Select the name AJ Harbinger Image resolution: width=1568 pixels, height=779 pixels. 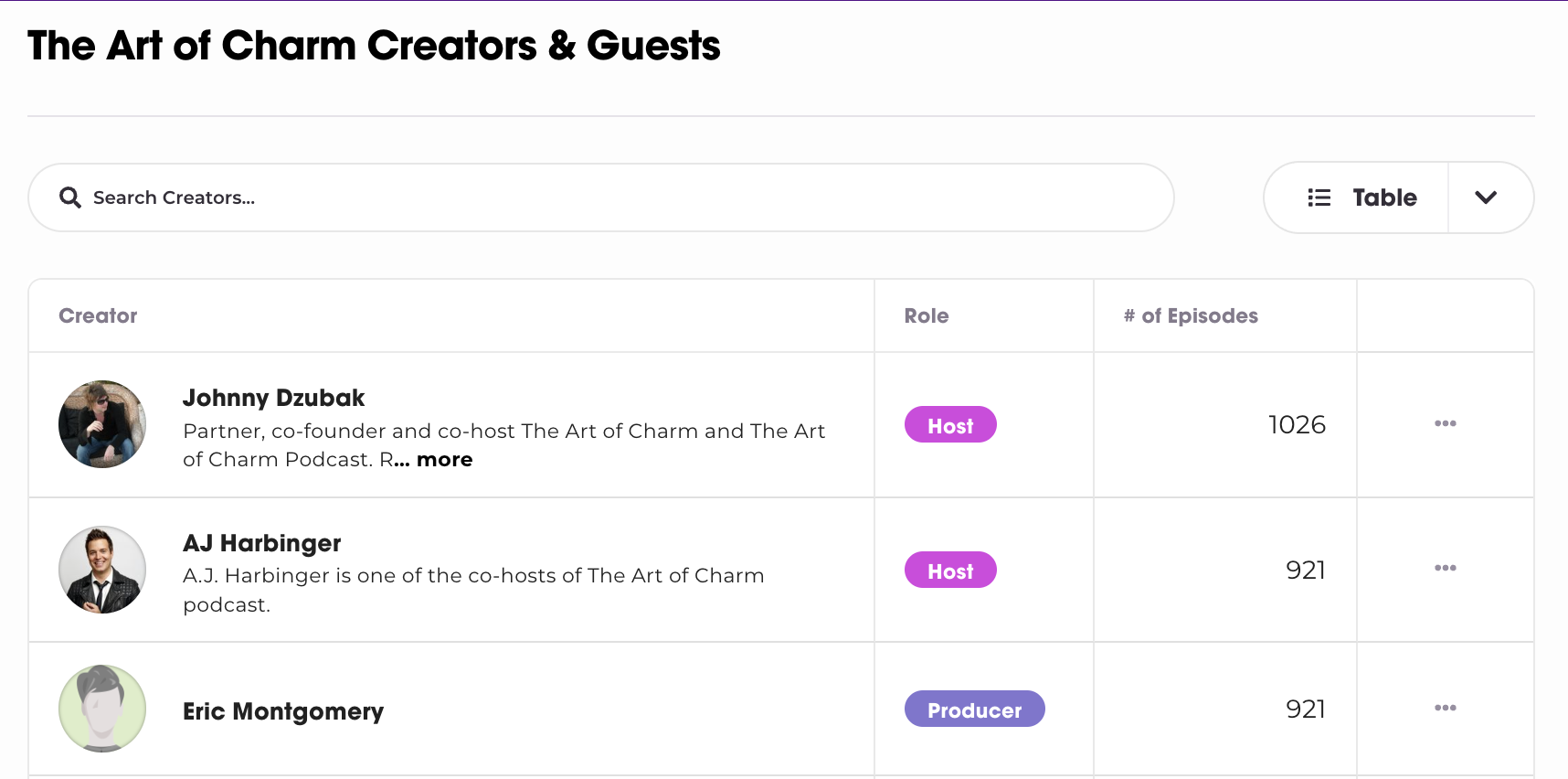pyautogui.click(x=261, y=542)
